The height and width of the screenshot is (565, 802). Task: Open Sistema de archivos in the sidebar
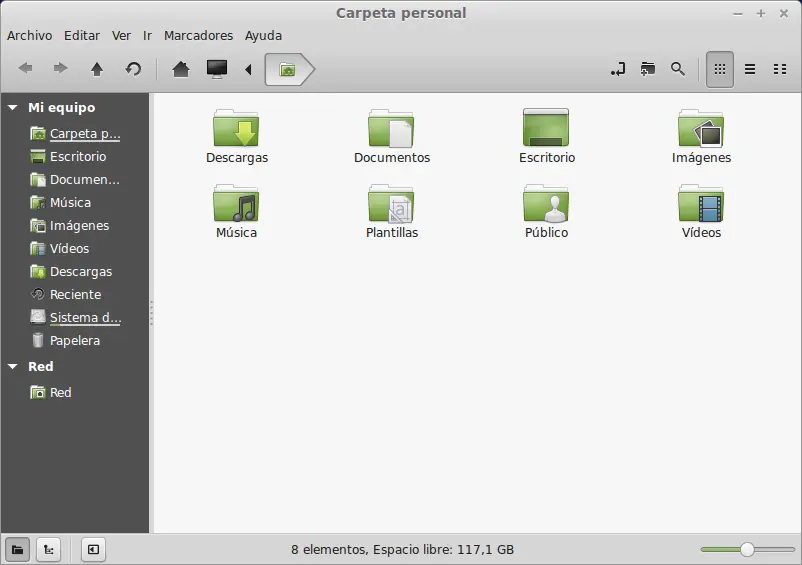coord(75,318)
